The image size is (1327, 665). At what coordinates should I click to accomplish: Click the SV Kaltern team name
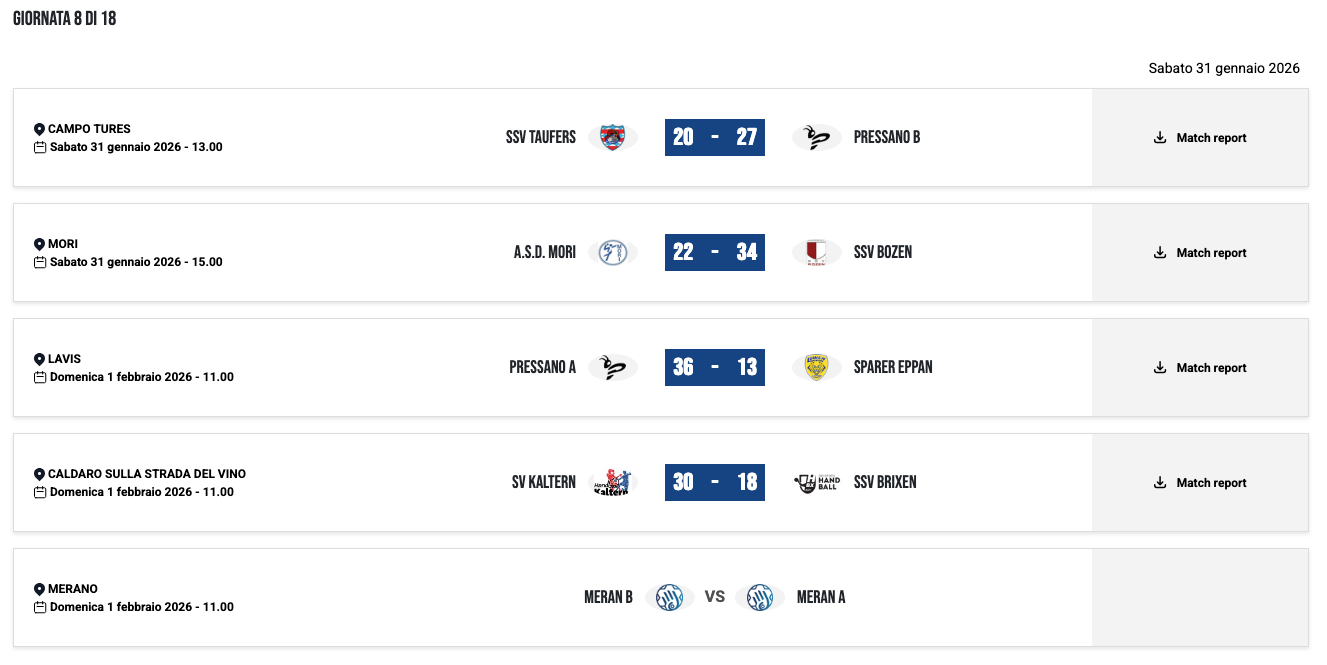click(543, 483)
